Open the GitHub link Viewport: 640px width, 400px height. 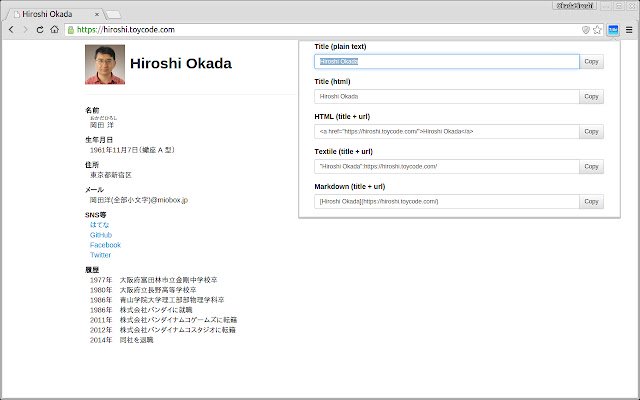[101, 235]
